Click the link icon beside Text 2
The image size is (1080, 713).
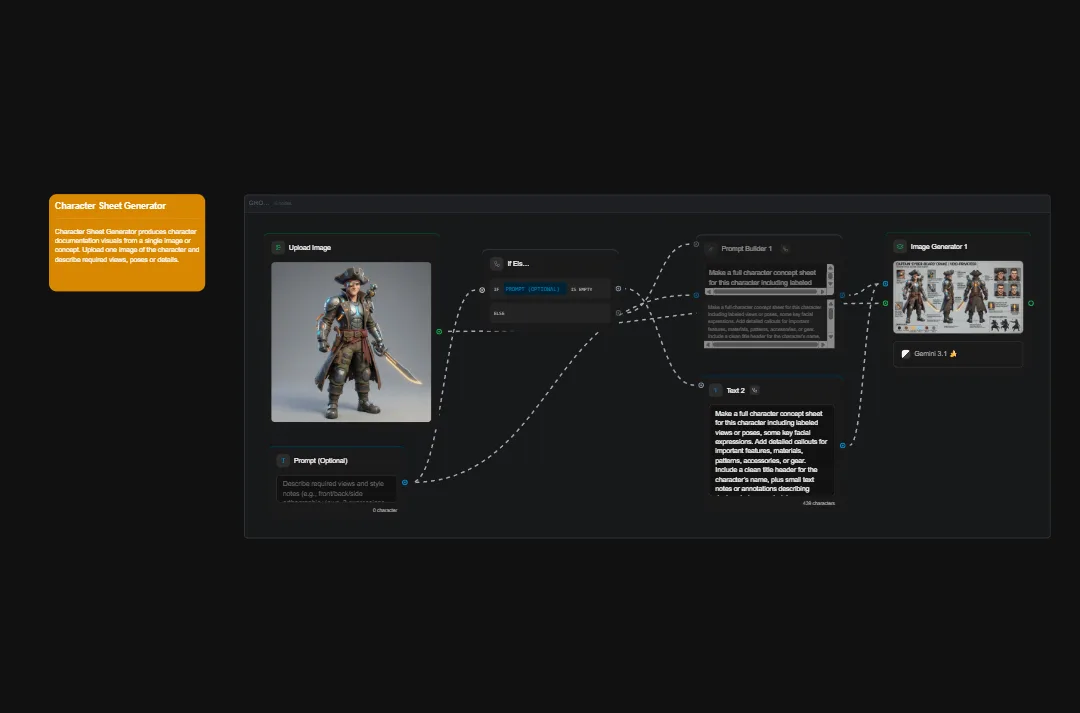(754, 390)
